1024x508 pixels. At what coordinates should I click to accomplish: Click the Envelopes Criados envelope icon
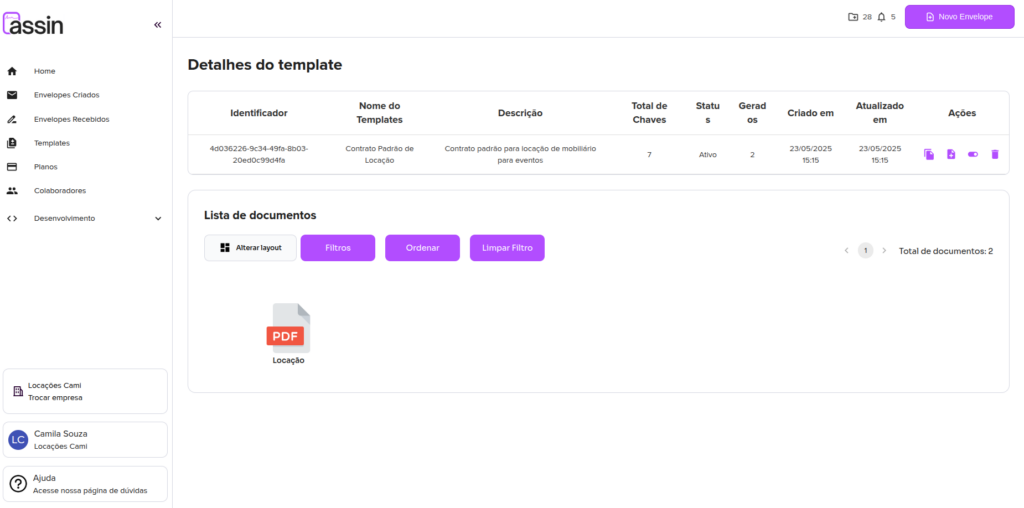pyautogui.click(x=12, y=95)
